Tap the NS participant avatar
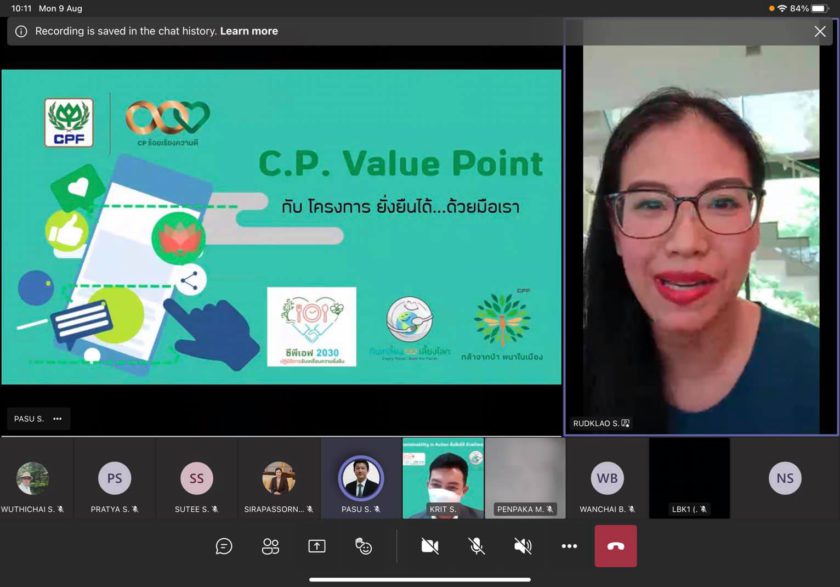Image resolution: width=840 pixels, height=587 pixels. tap(785, 479)
